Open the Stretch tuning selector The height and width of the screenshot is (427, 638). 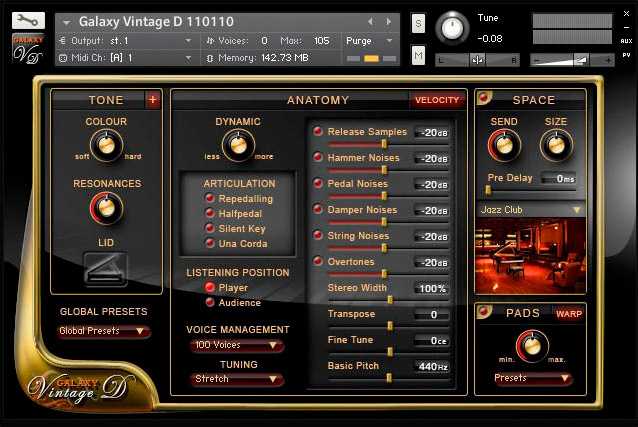click(236, 380)
